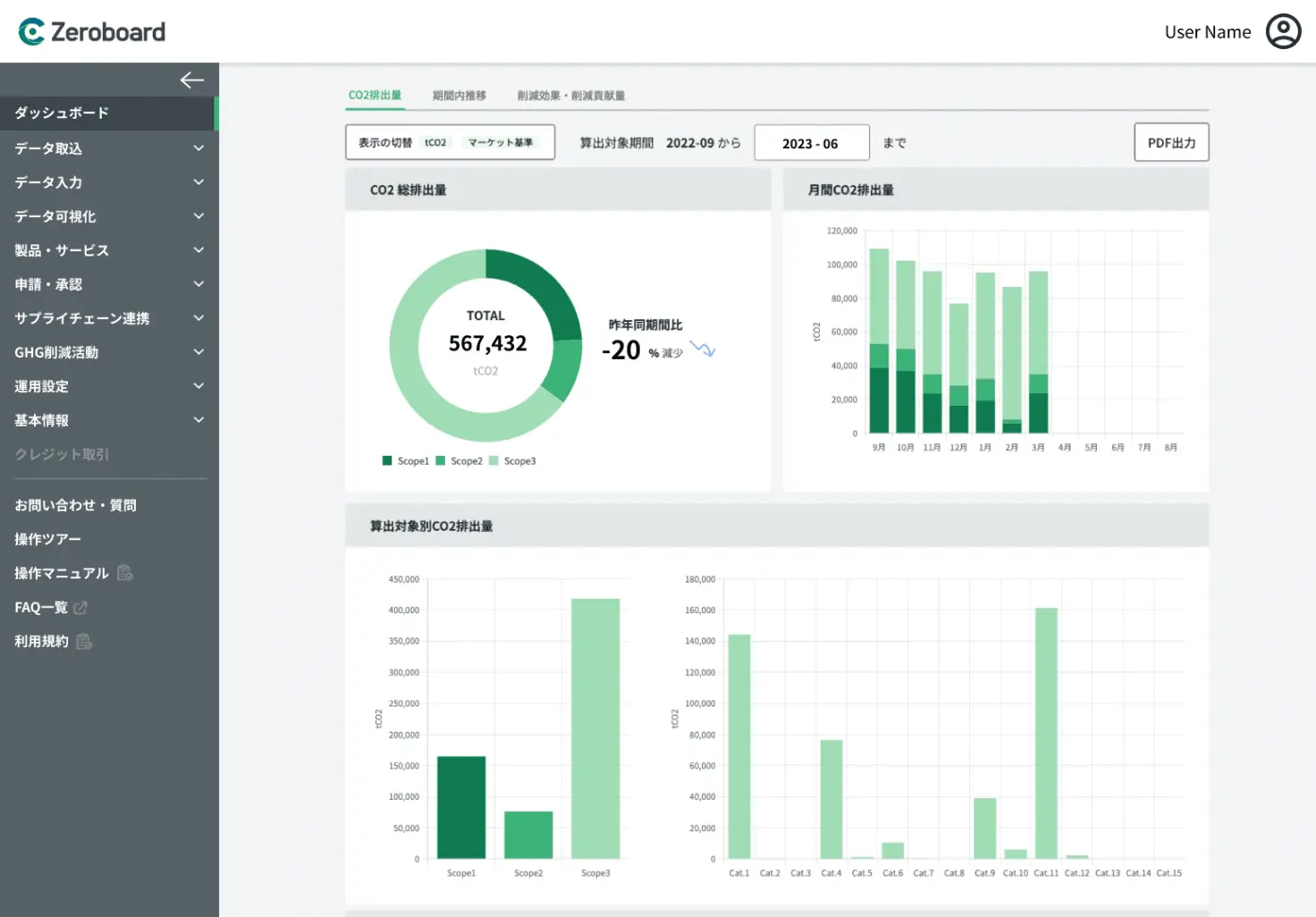Expand the 製品・サービス menu chevron
The image size is (1316, 917).
point(198,250)
